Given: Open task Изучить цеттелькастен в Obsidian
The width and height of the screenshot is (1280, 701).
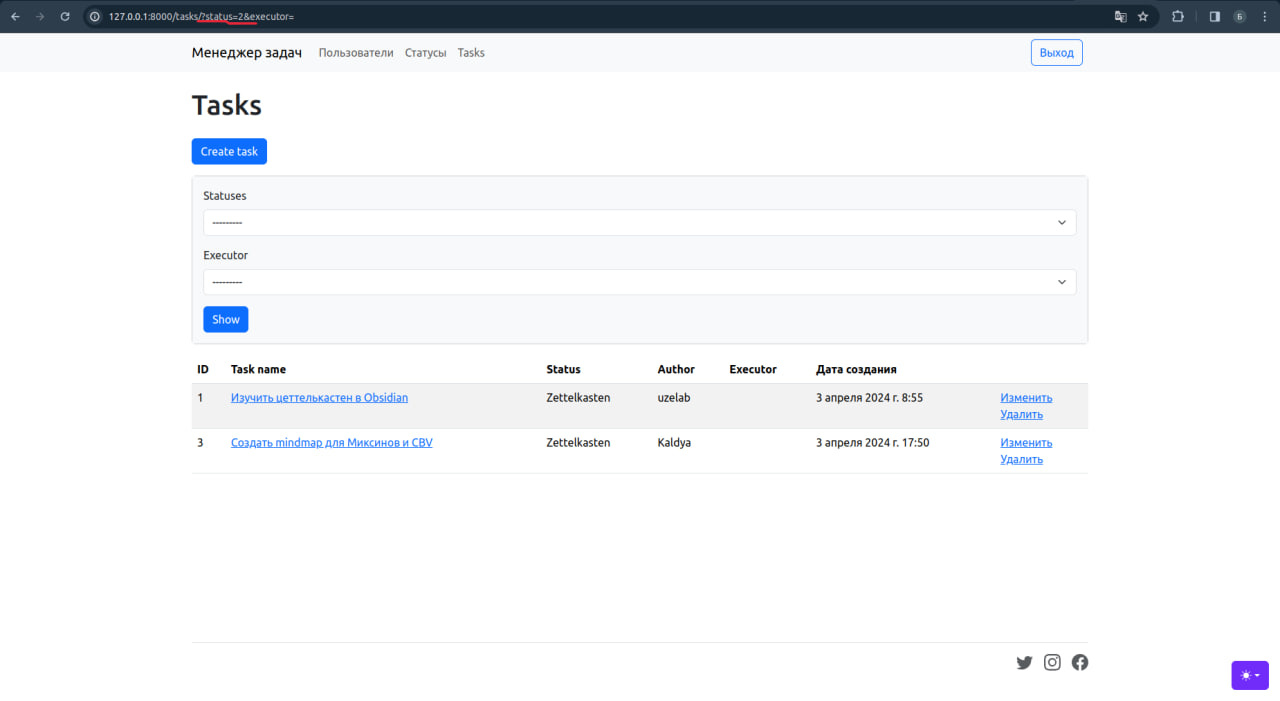Looking at the screenshot, I should point(319,397).
